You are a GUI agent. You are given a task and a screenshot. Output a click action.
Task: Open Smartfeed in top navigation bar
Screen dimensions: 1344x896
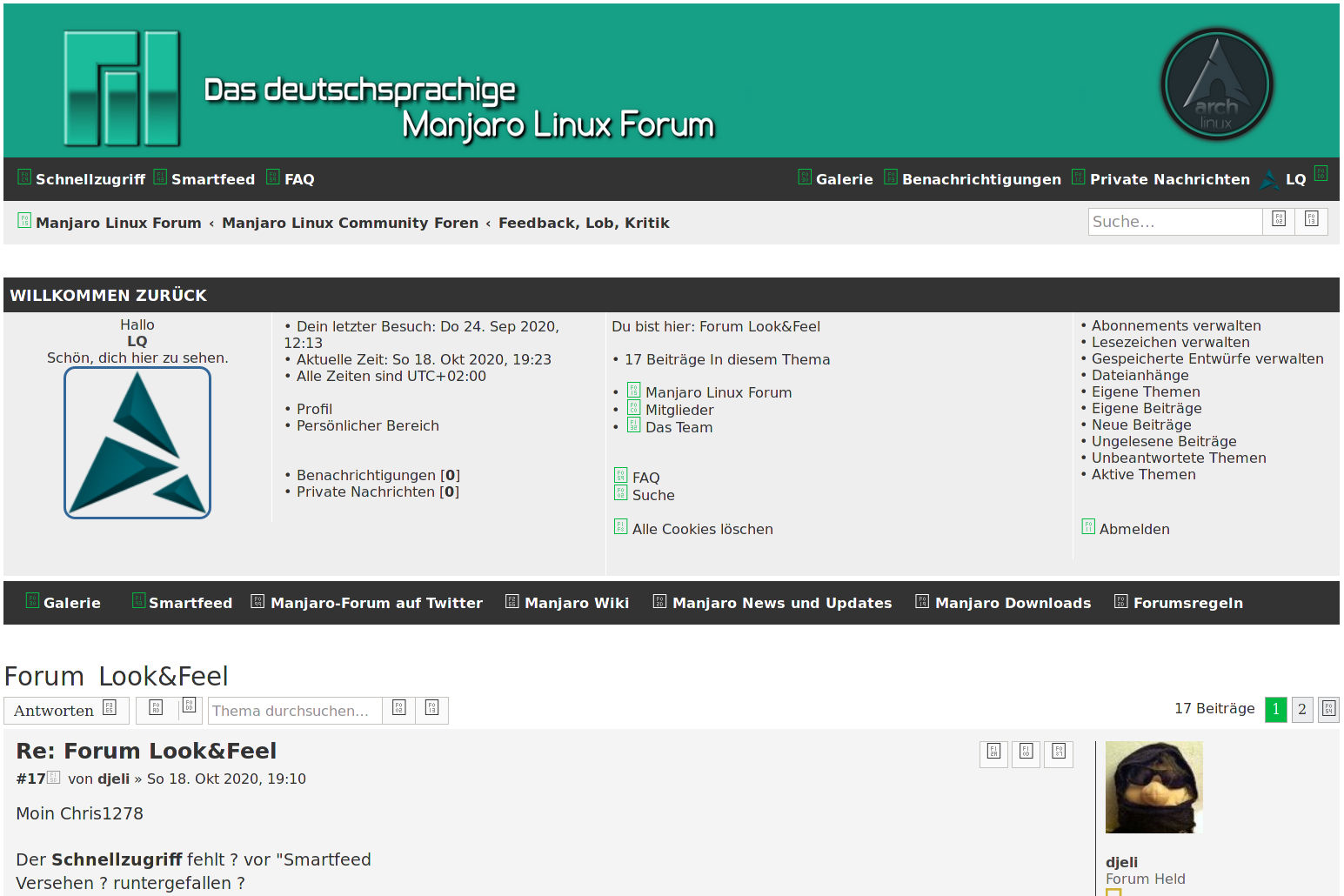pyautogui.click(x=204, y=178)
